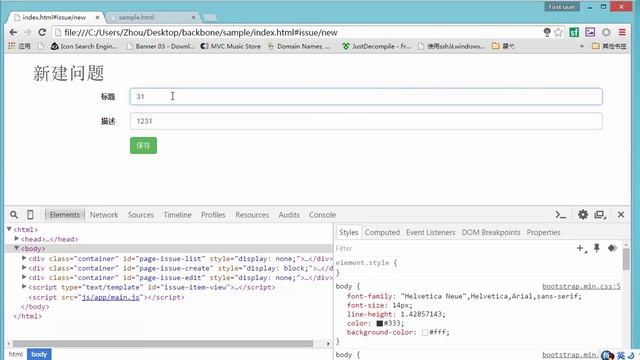Open the DOM Breakpoints tab
The image size is (640, 360).
(491, 232)
